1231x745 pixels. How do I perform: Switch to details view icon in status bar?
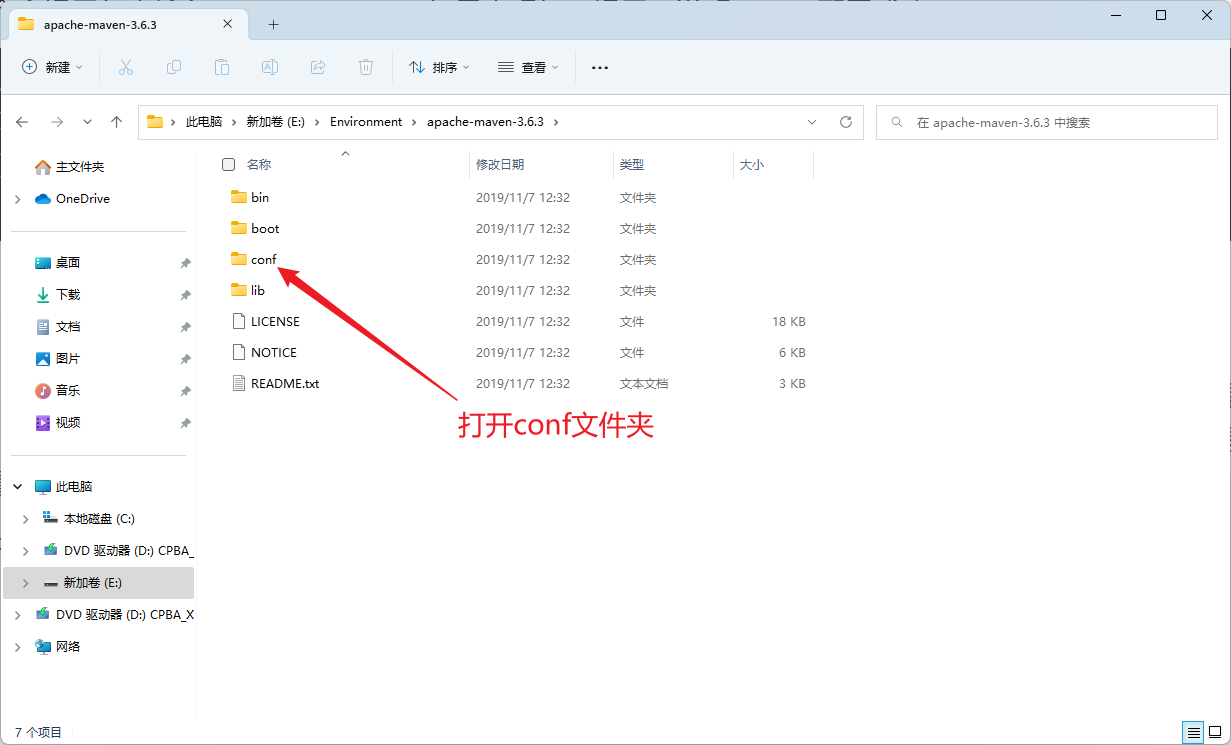1192,732
